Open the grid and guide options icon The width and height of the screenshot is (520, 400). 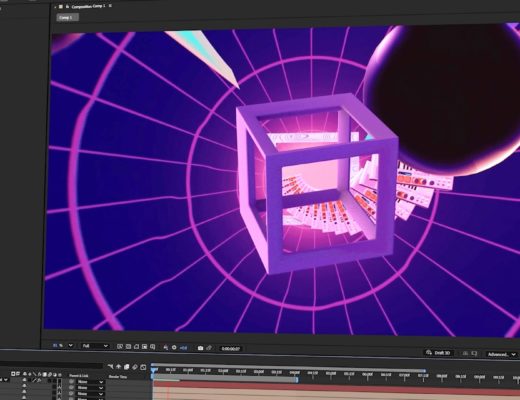coord(152,347)
